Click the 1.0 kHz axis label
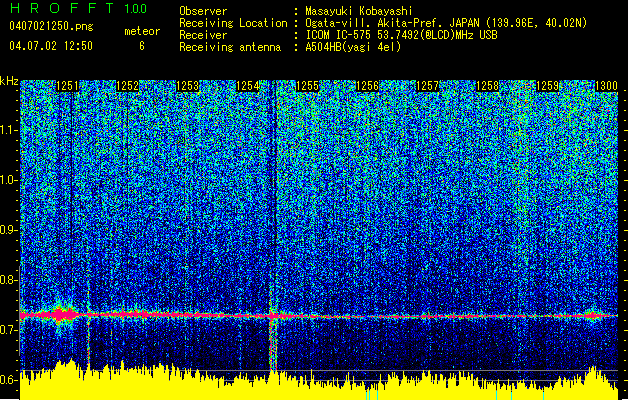 coord(9,180)
